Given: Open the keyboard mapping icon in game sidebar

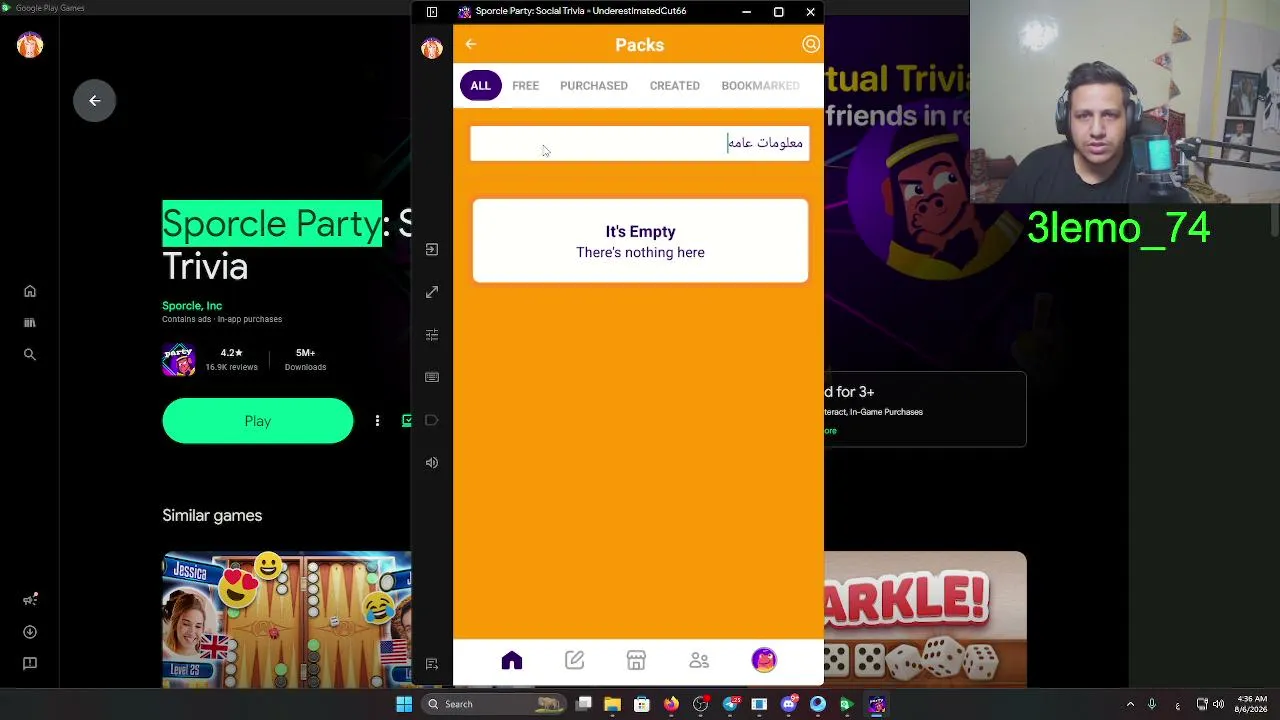Looking at the screenshot, I should tap(432, 377).
